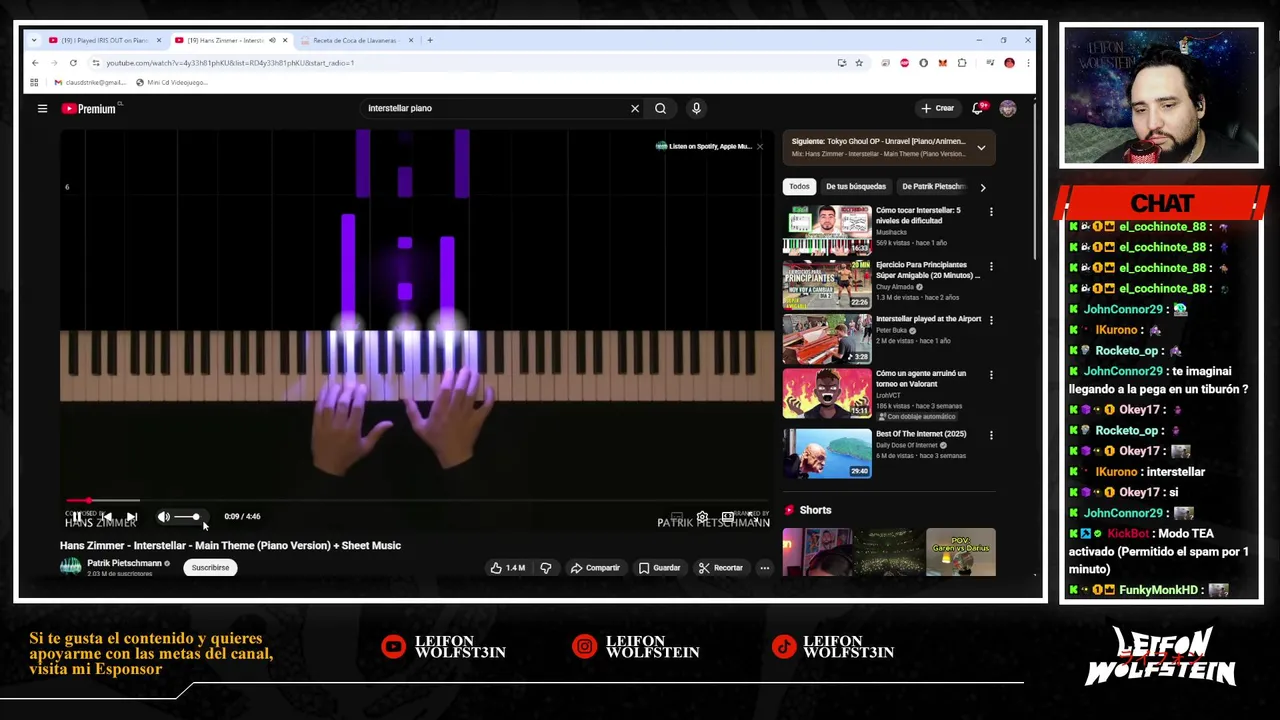Screen dimensions: 1280x720
Task: Go to the YouTube Premium home logo
Action: (89, 108)
